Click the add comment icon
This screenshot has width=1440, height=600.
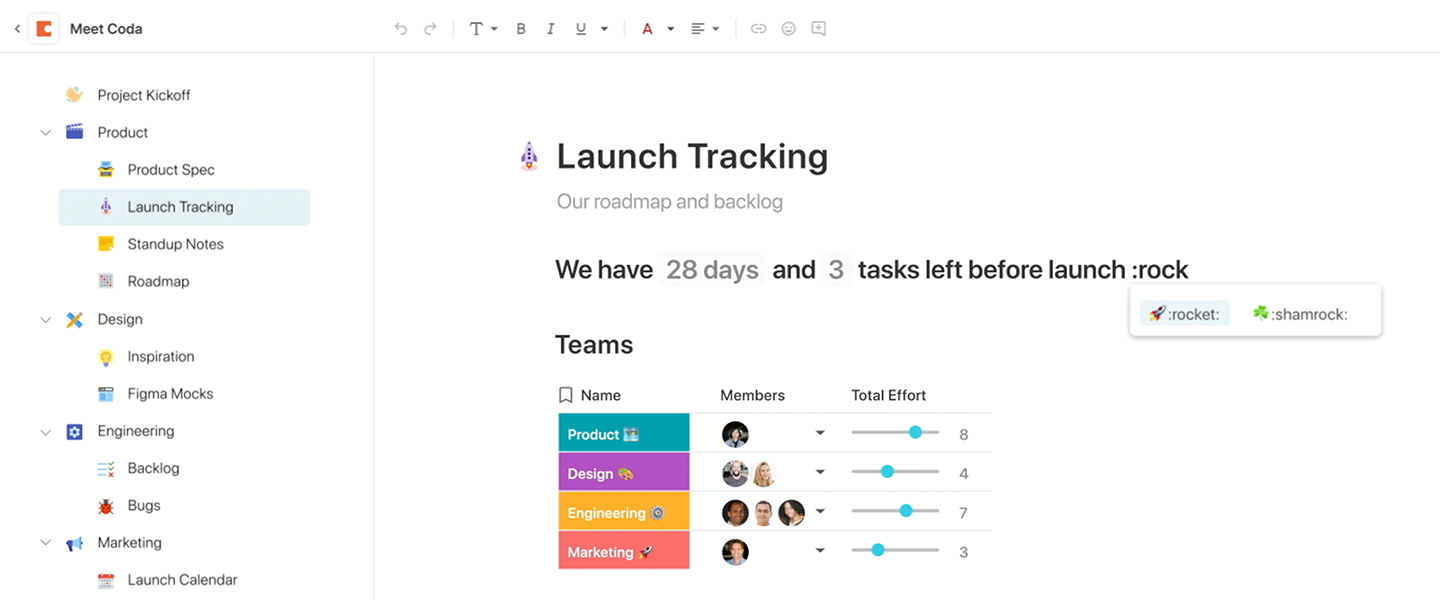click(818, 29)
